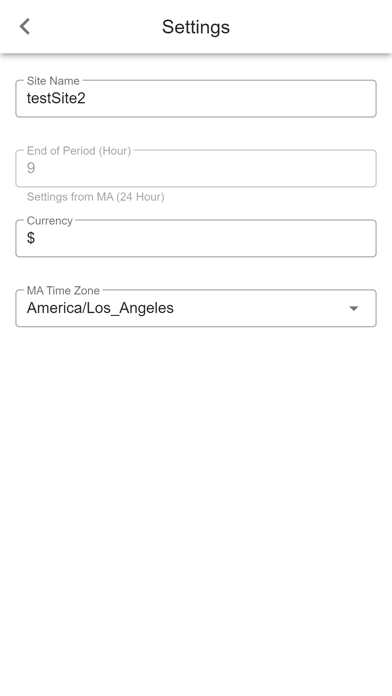Click the Site Name field label
The height and width of the screenshot is (696, 392).
[x=53, y=81]
